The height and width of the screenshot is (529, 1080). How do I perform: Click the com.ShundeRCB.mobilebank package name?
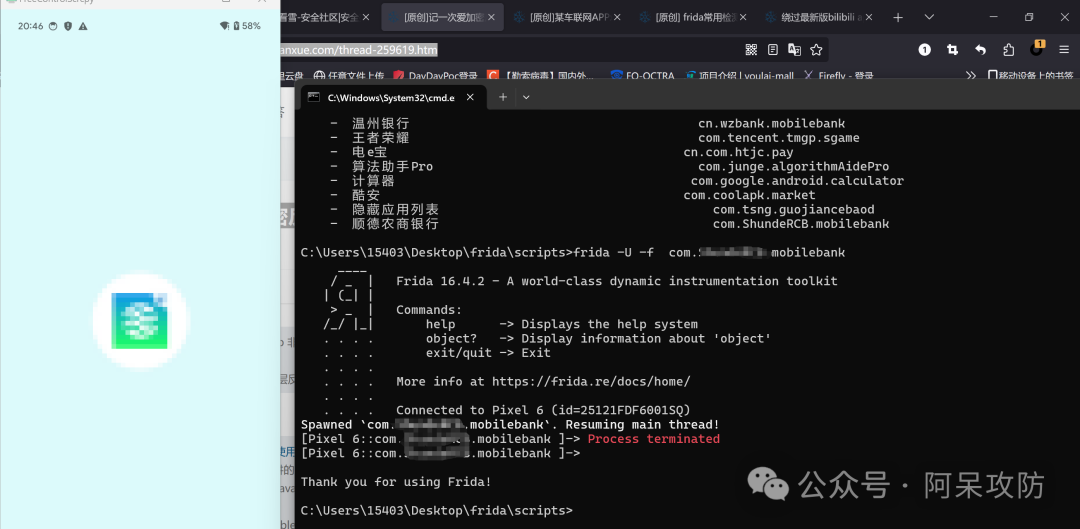pos(801,224)
